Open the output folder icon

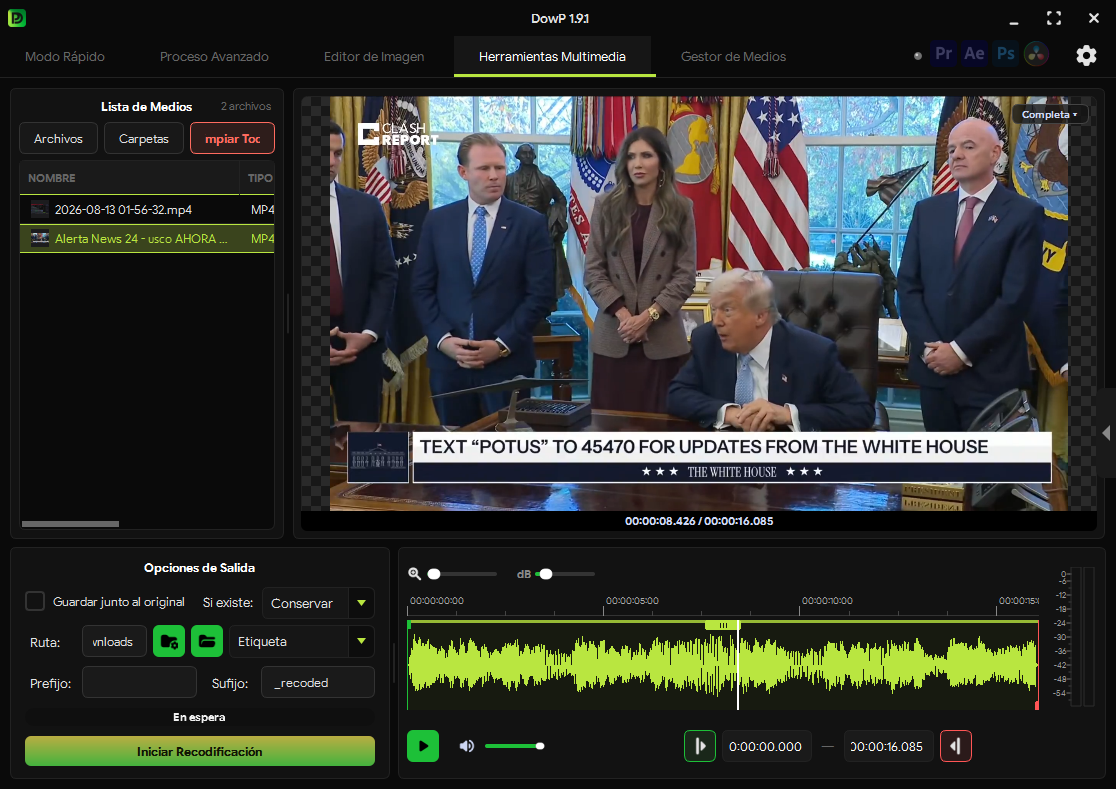(x=207, y=641)
